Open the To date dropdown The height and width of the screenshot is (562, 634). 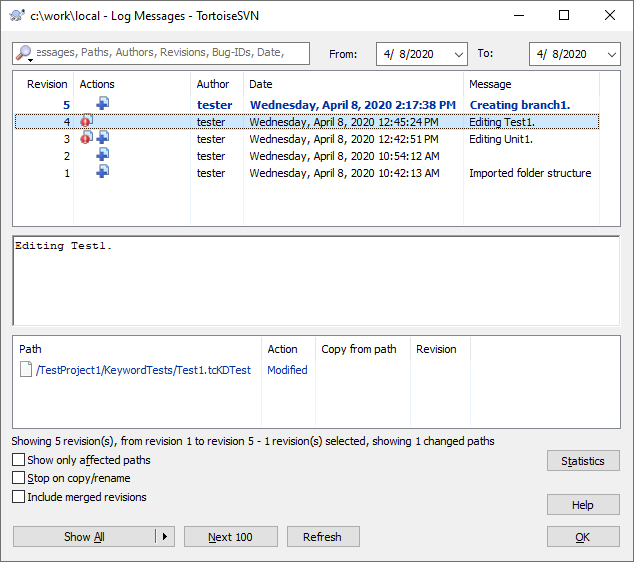tap(610, 54)
